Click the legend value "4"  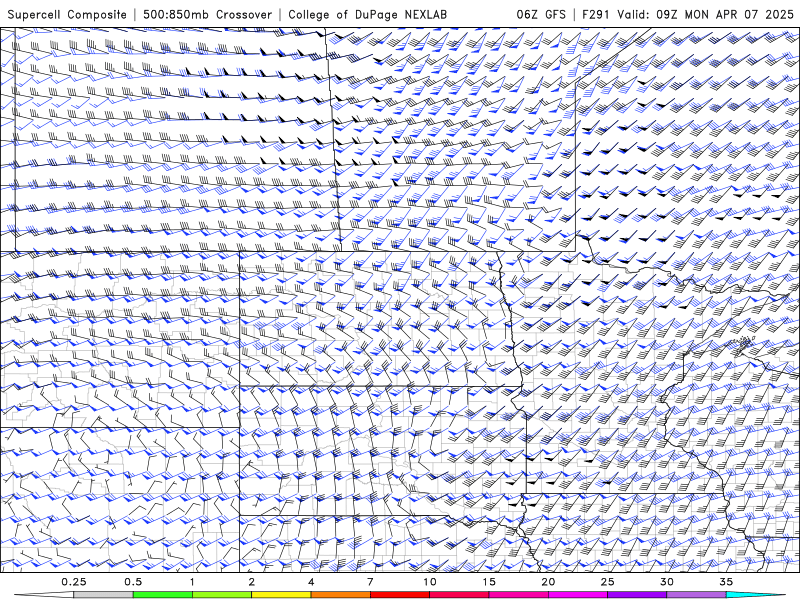pos(311,582)
